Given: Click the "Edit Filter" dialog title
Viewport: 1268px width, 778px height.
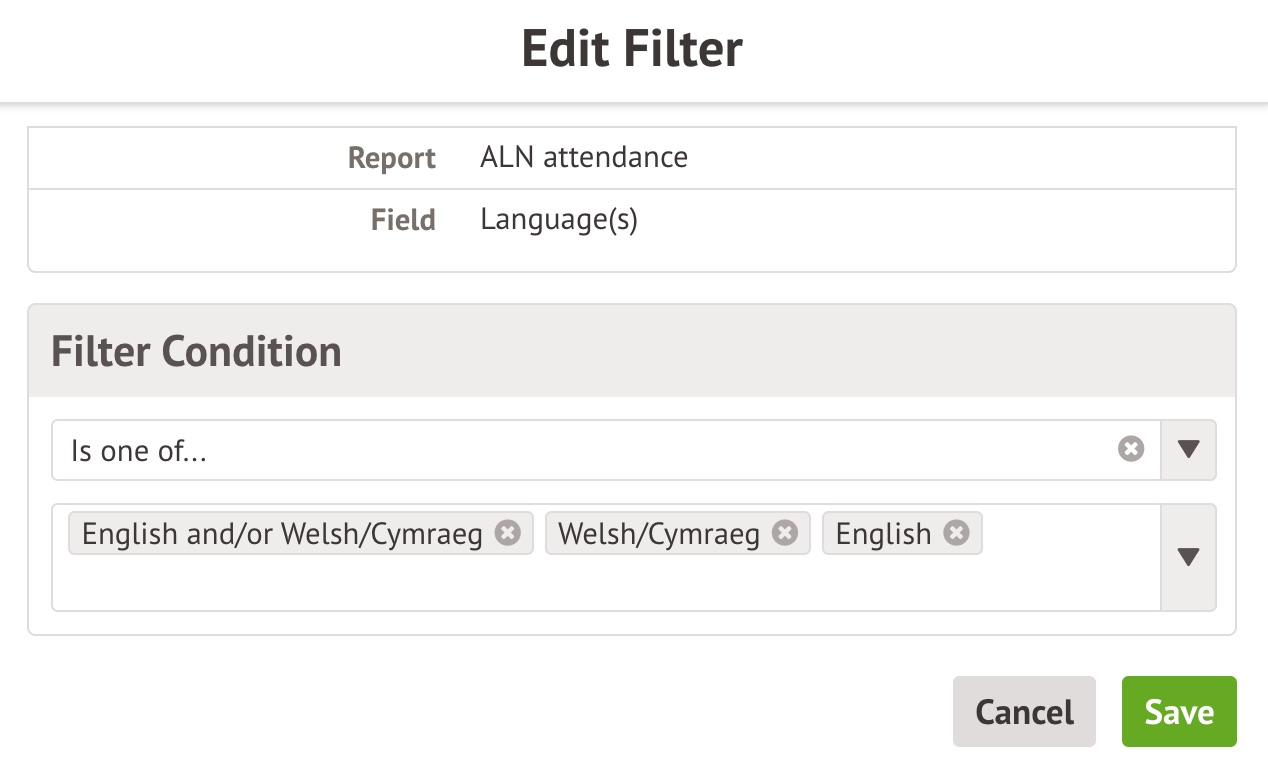Looking at the screenshot, I should tap(632, 50).
